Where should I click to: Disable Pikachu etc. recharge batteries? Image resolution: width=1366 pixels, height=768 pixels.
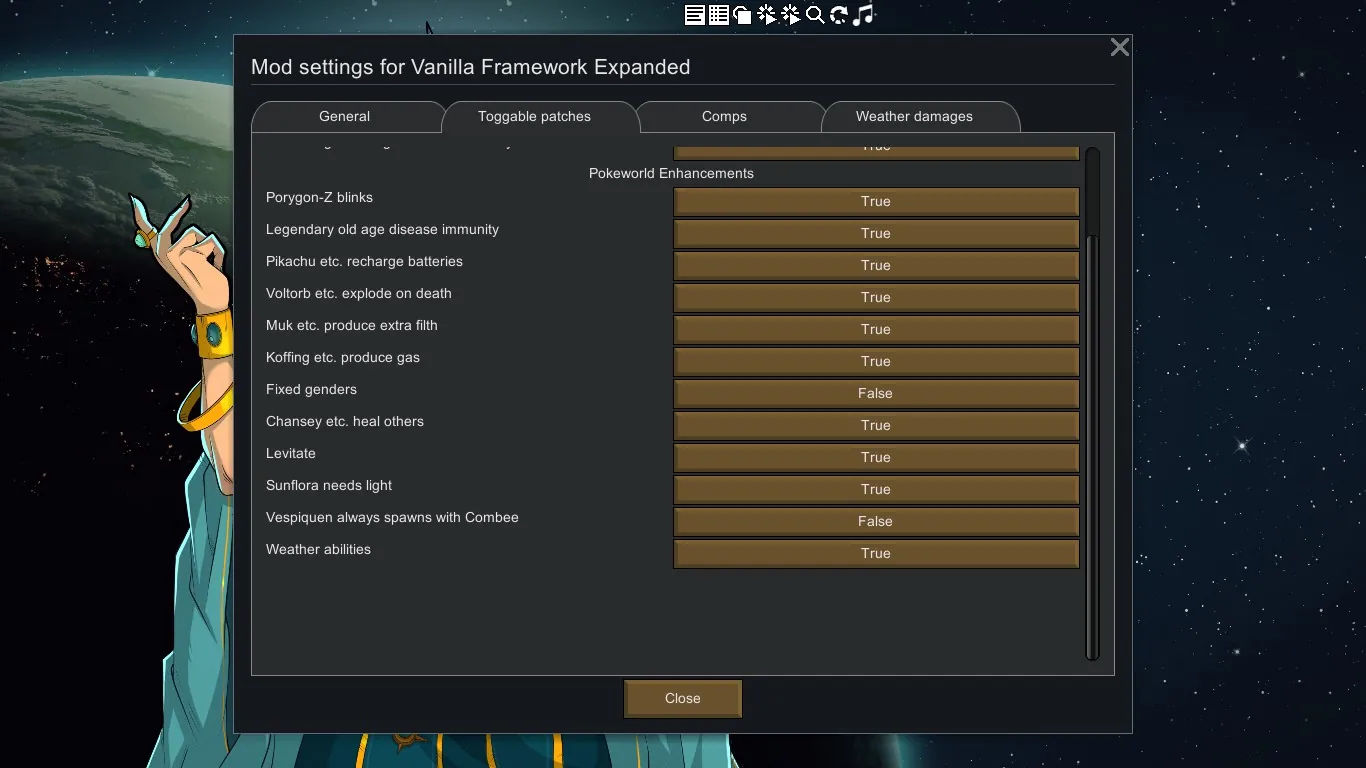point(875,265)
